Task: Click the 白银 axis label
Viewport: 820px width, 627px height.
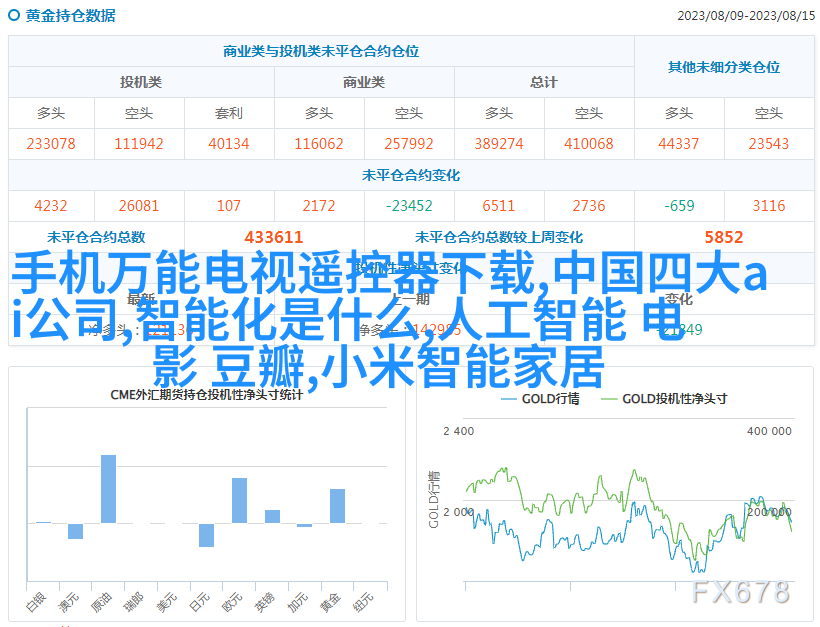Action: tap(37, 602)
